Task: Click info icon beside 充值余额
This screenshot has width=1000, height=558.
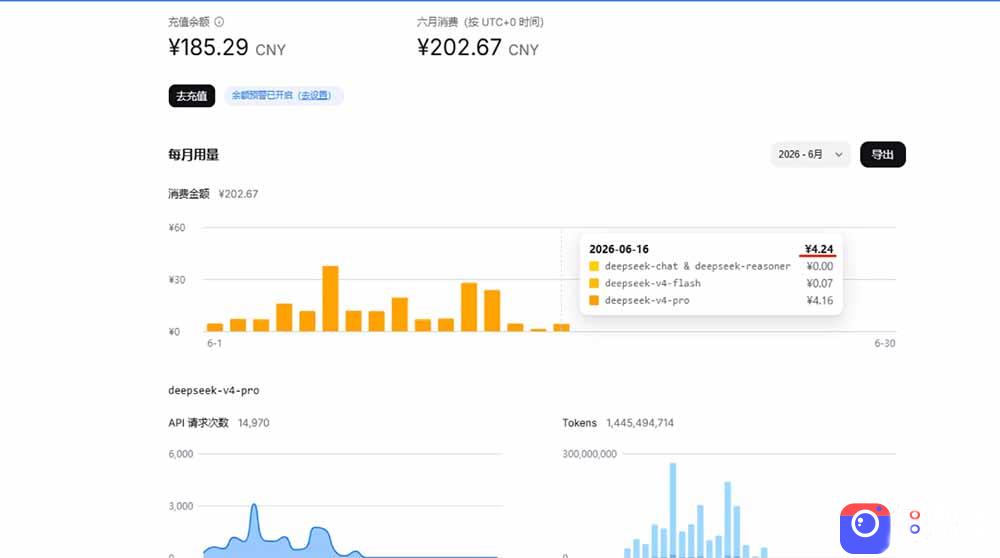Action: 219,22
